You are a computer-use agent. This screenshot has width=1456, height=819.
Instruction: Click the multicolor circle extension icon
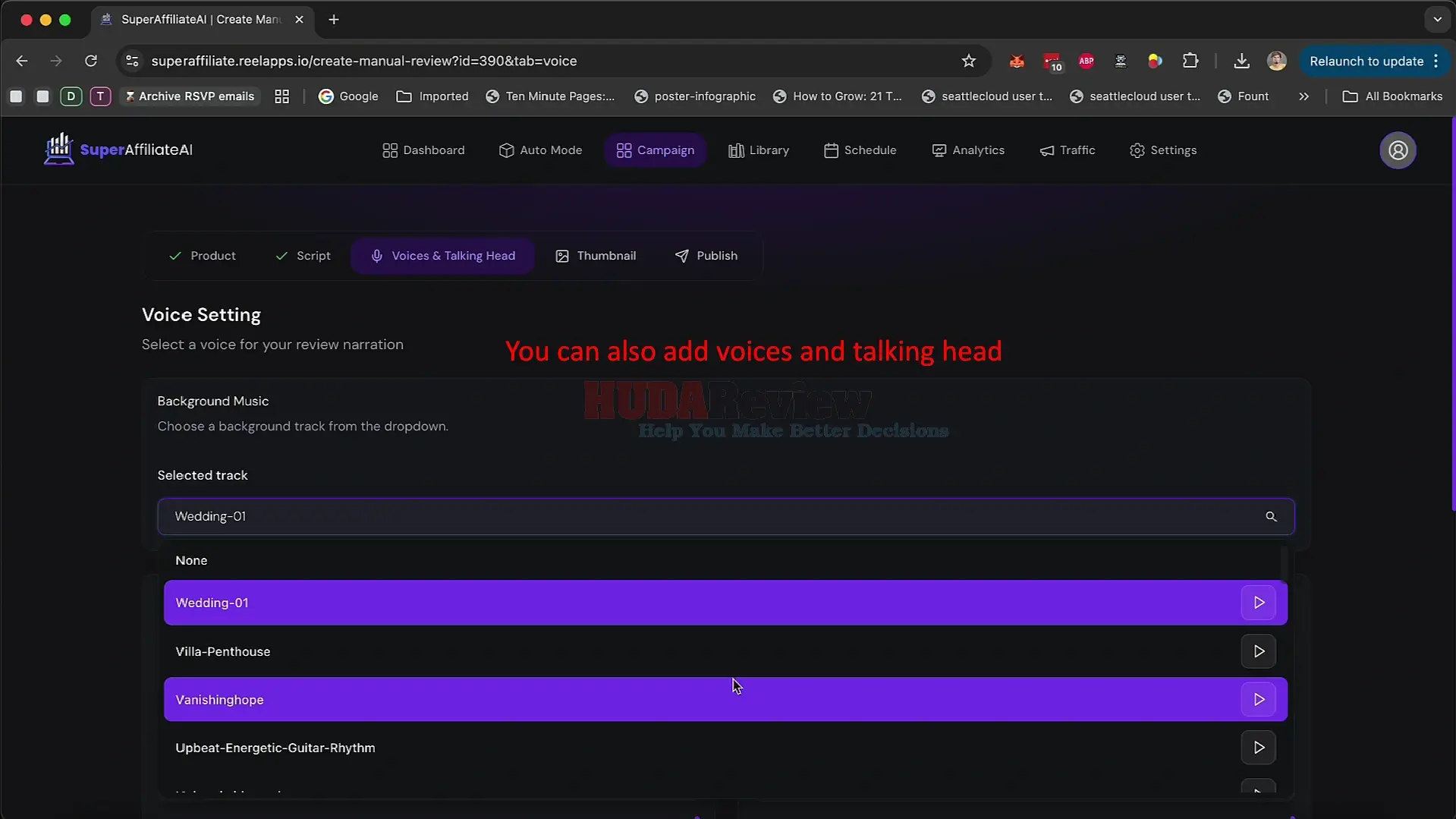1155,61
